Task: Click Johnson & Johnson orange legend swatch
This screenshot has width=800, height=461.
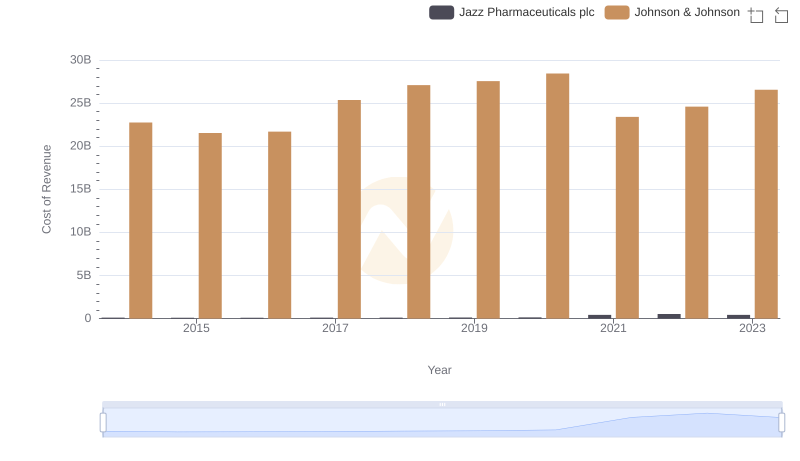Action: 617,12
